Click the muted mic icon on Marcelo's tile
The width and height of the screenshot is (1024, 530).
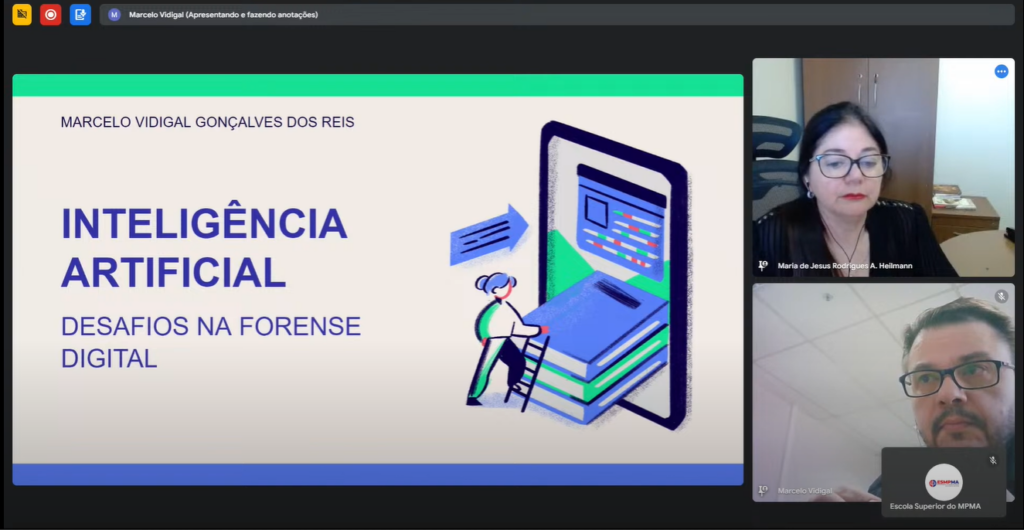1001,296
